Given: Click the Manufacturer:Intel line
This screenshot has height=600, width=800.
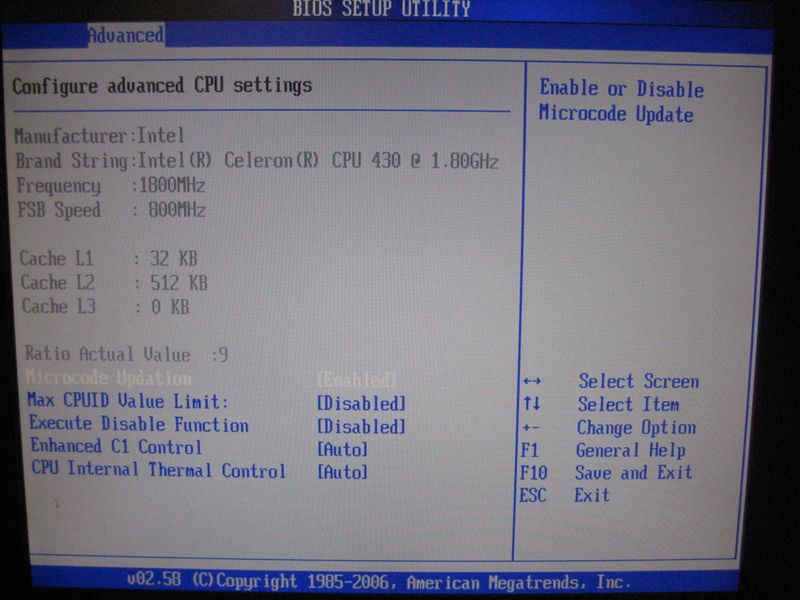Looking at the screenshot, I should 99,136.
